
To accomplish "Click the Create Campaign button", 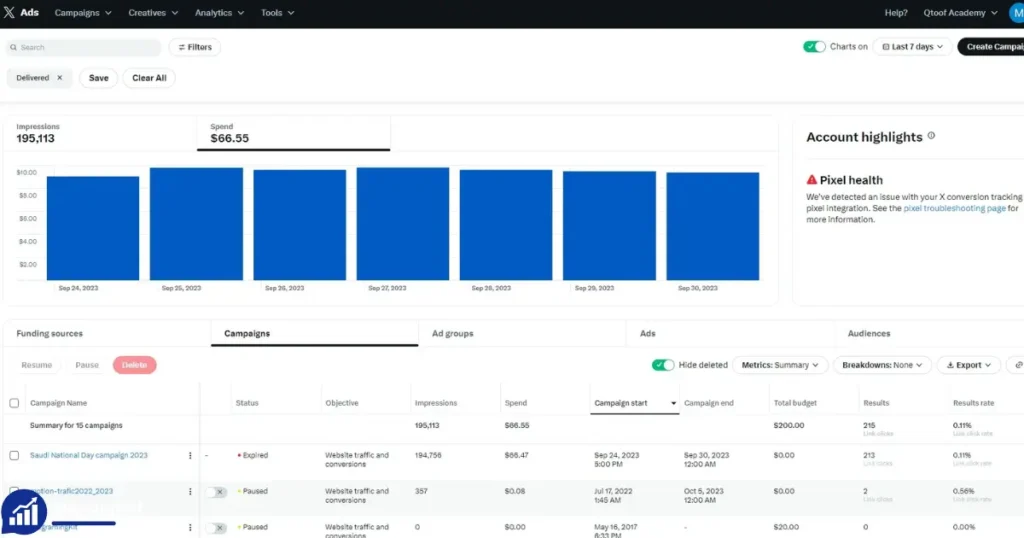I will (991, 46).
